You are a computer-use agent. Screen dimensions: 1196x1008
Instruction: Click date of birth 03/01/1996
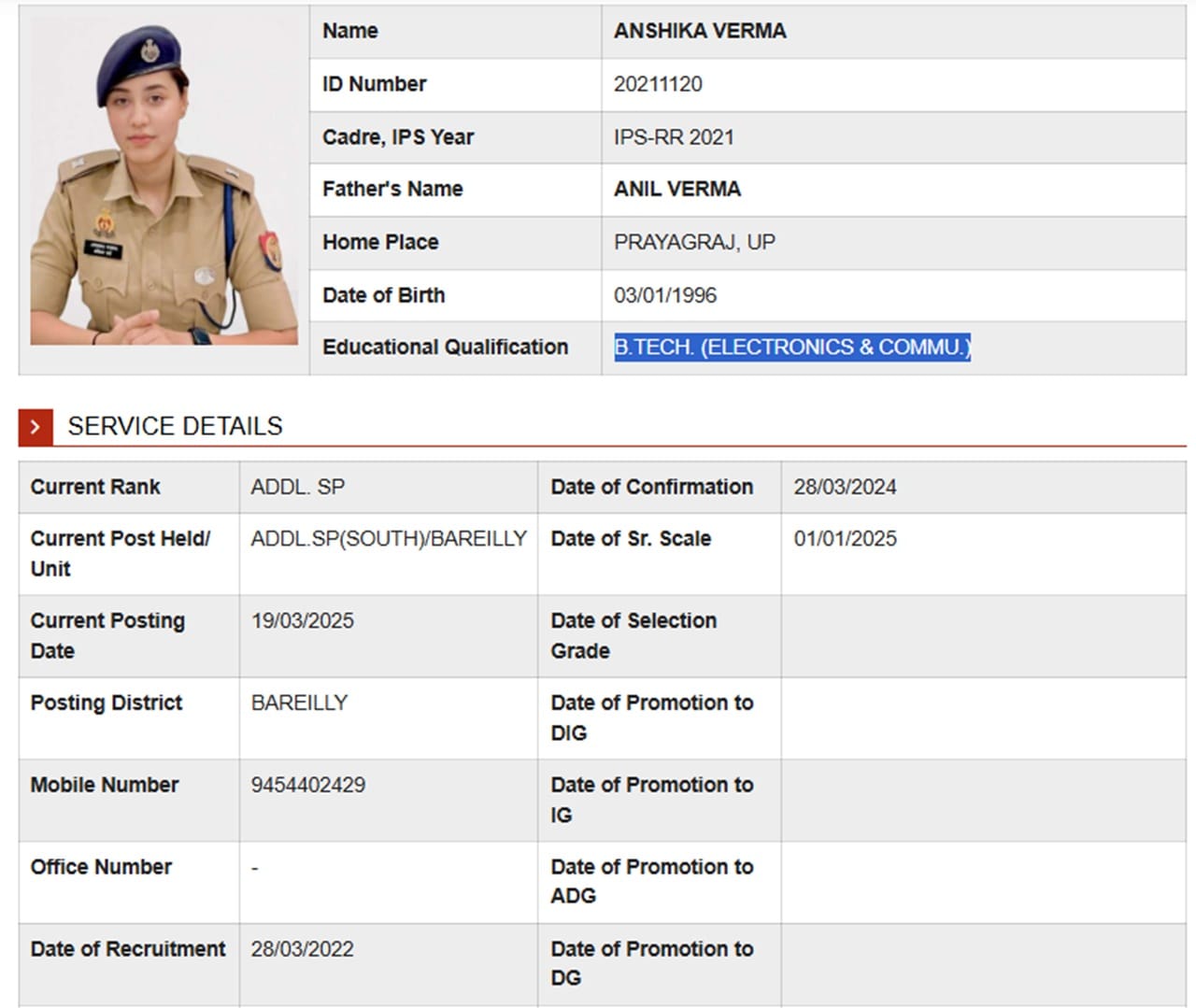665,295
